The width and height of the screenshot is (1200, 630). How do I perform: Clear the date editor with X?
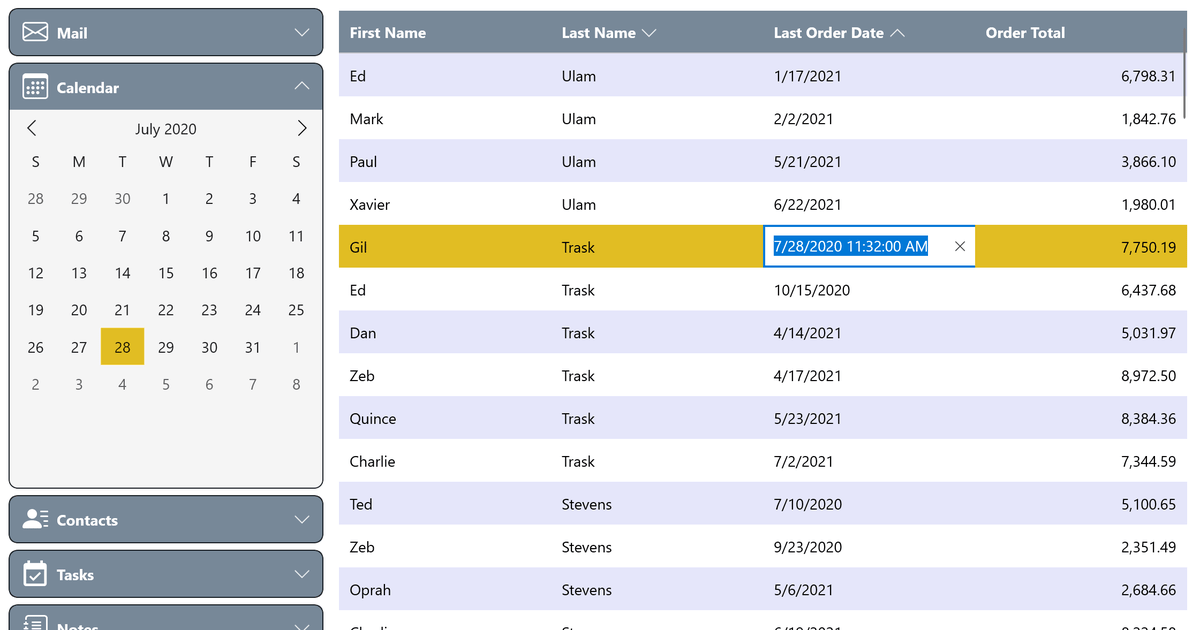[x=960, y=246]
